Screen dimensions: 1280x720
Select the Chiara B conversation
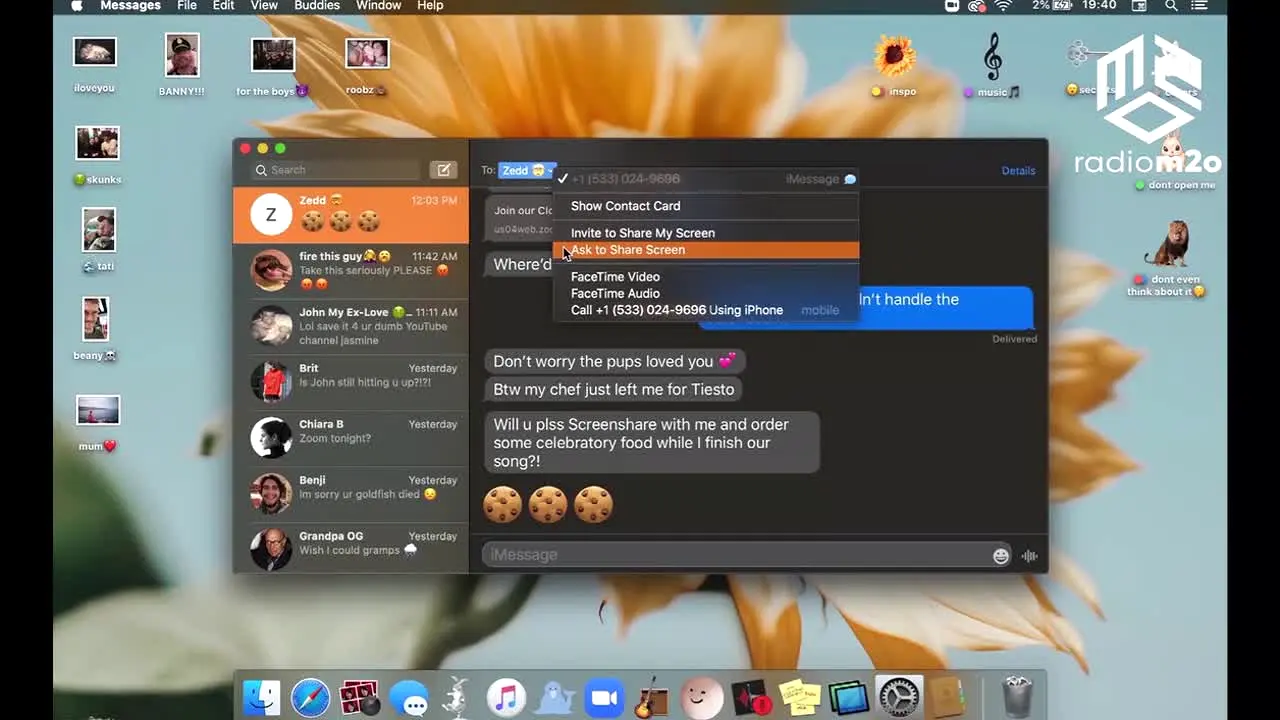point(351,439)
